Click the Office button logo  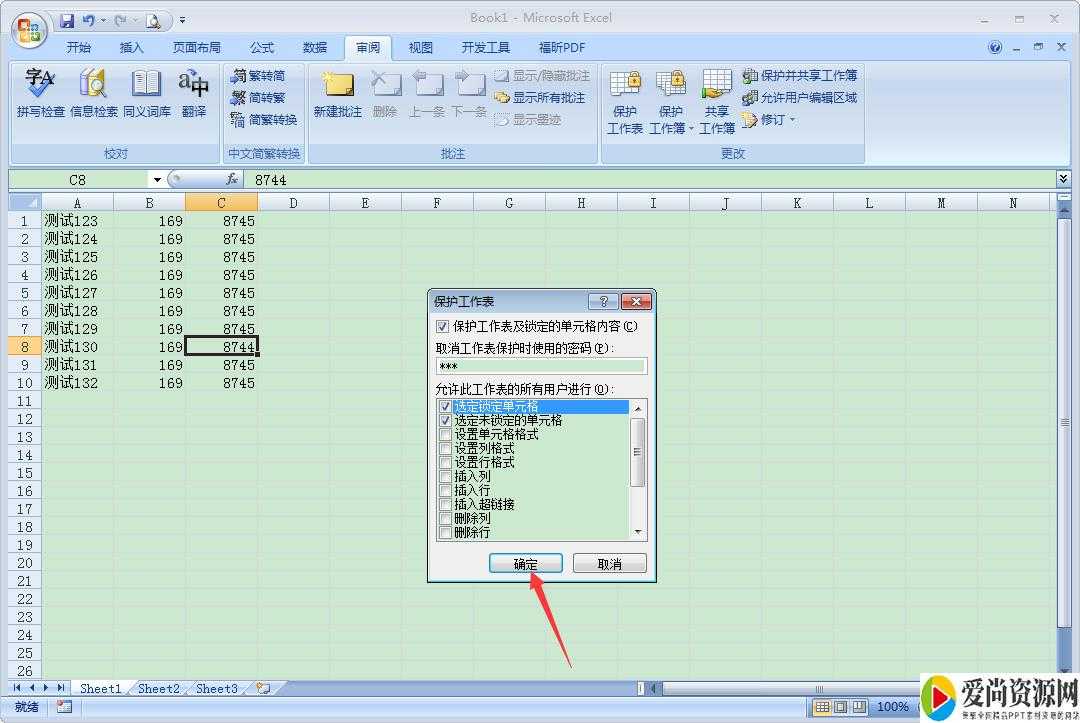[28, 30]
